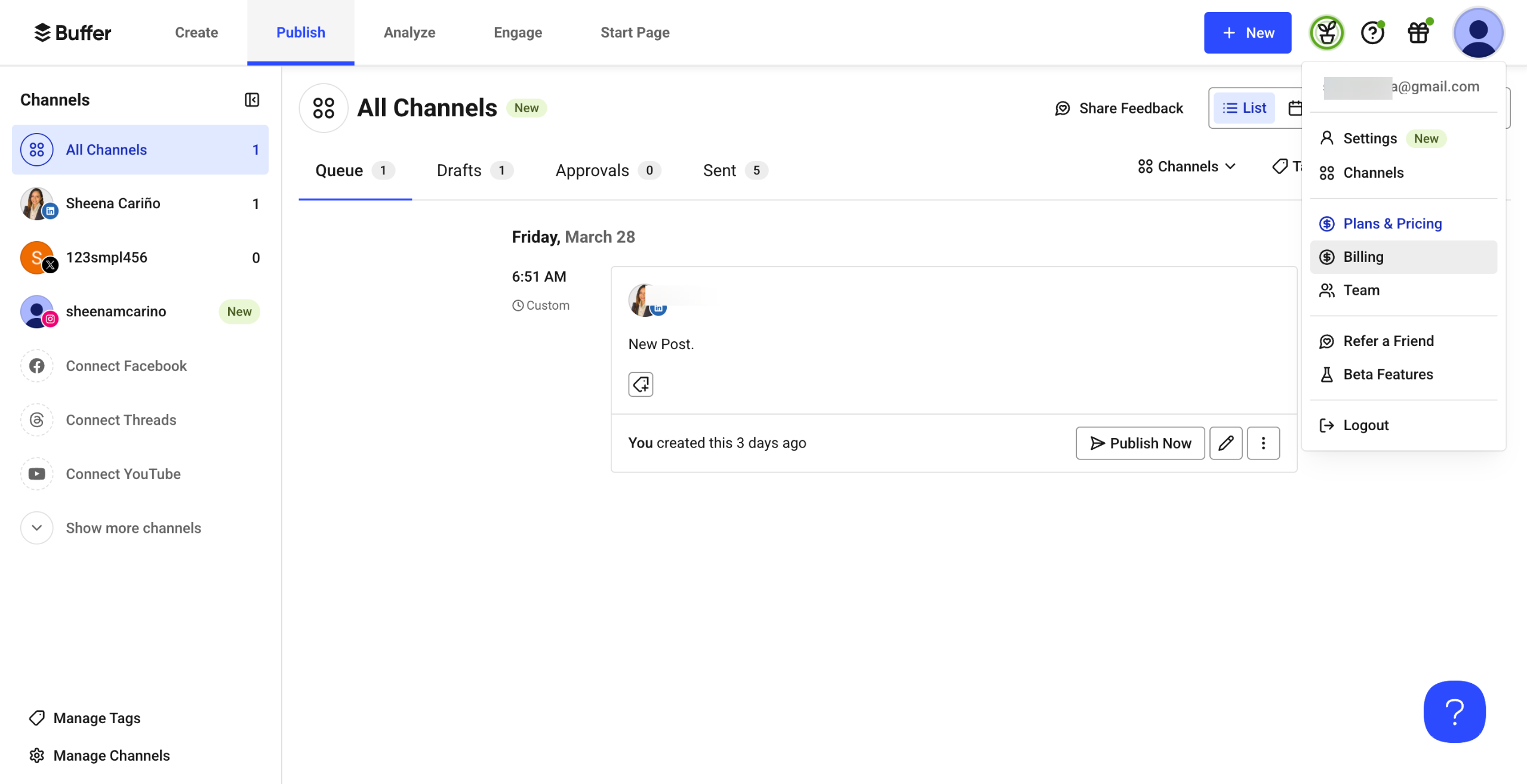Click the green plant streak icon
Viewport: 1527px width, 784px height.
click(x=1326, y=33)
